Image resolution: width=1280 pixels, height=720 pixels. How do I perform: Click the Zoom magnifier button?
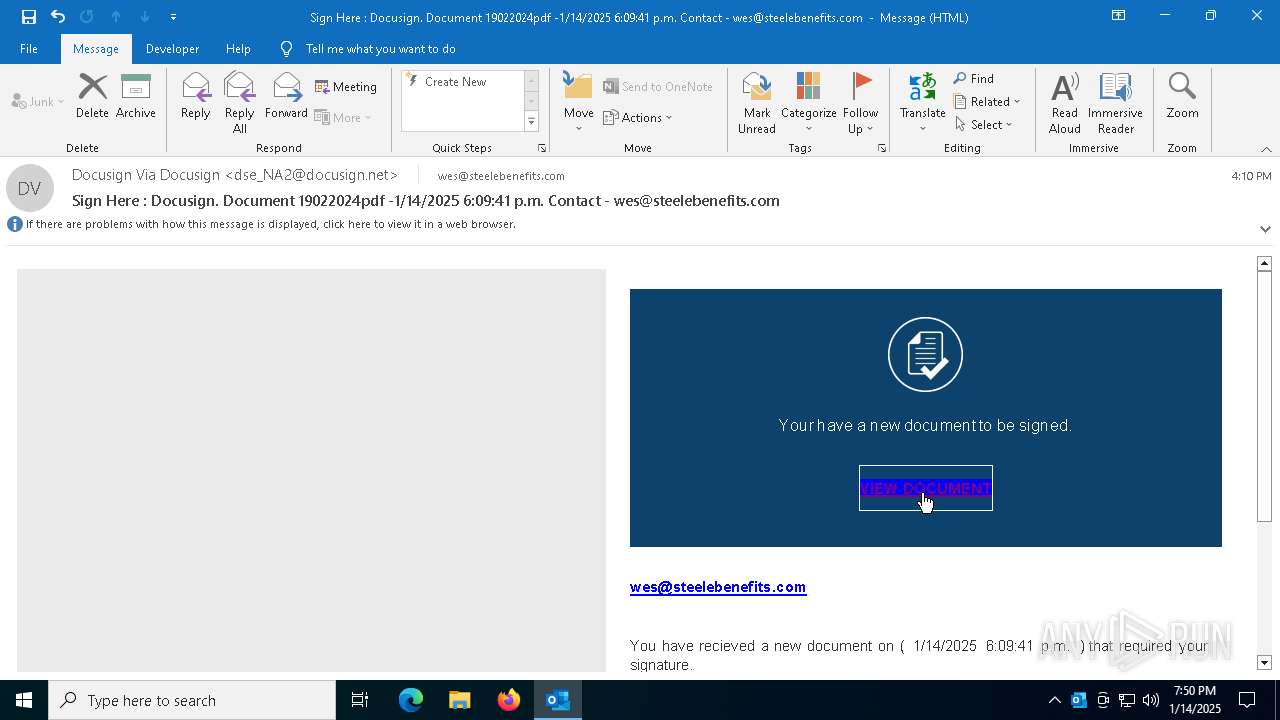pyautogui.click(x=1182, y=96)
